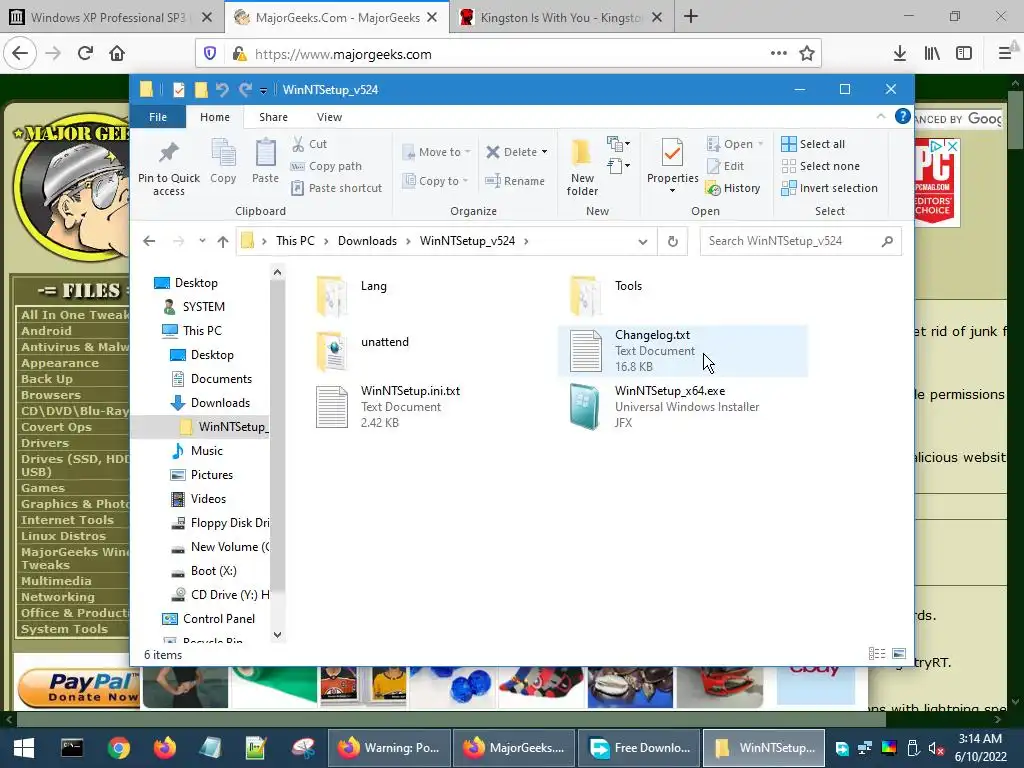Screen dimensions: 1024x768
Task: Click Firefox home button
Action: point(117,54)
